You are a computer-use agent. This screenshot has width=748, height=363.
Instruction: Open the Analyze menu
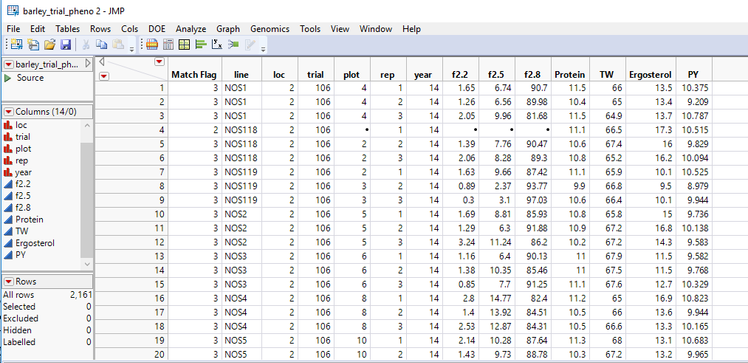point(191,29)
